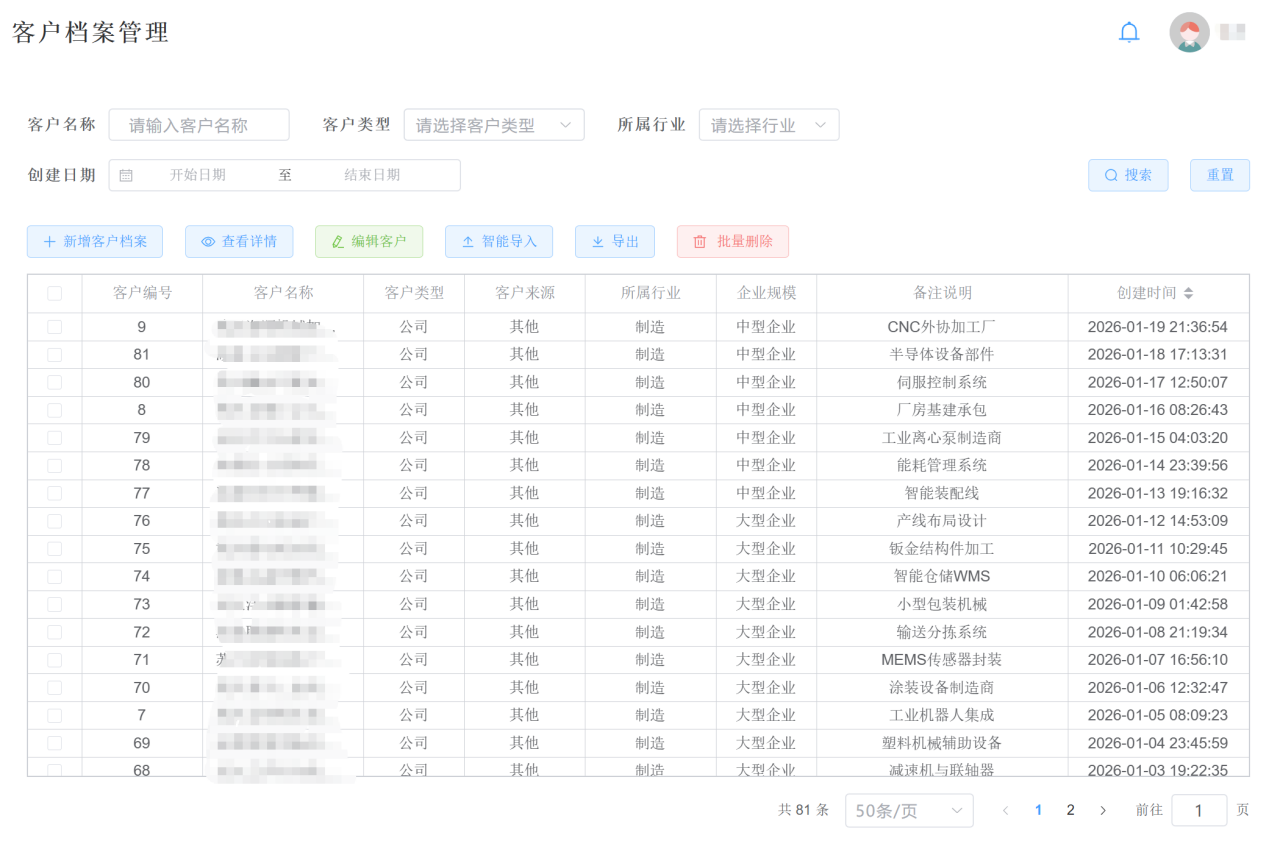The height and width of the screenshot is (841, 1269).
Task: Open the 客户类型 dropdown
Action: pos(494,125)
